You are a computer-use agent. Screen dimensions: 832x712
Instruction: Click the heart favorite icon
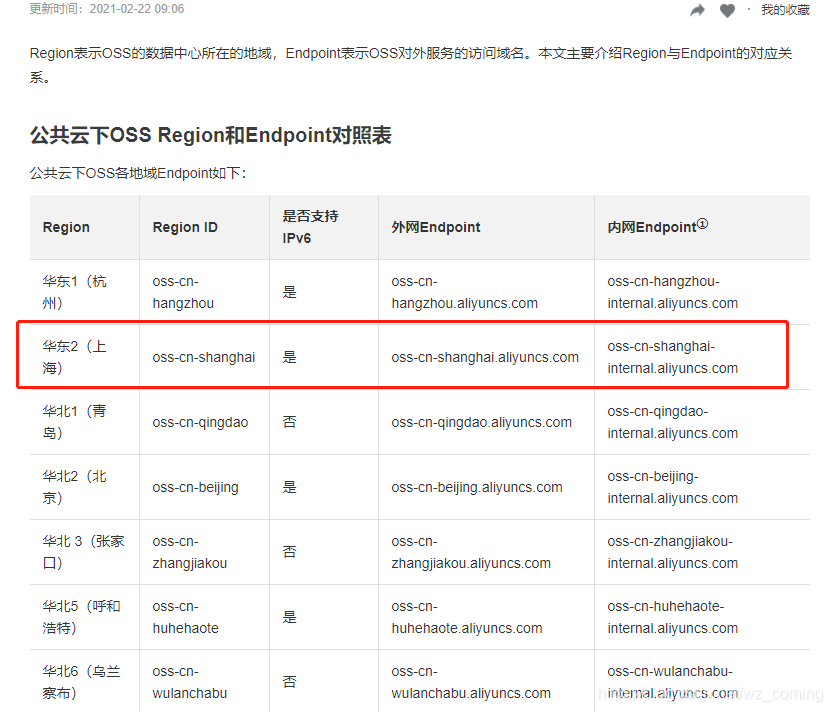tap(727, 10)
